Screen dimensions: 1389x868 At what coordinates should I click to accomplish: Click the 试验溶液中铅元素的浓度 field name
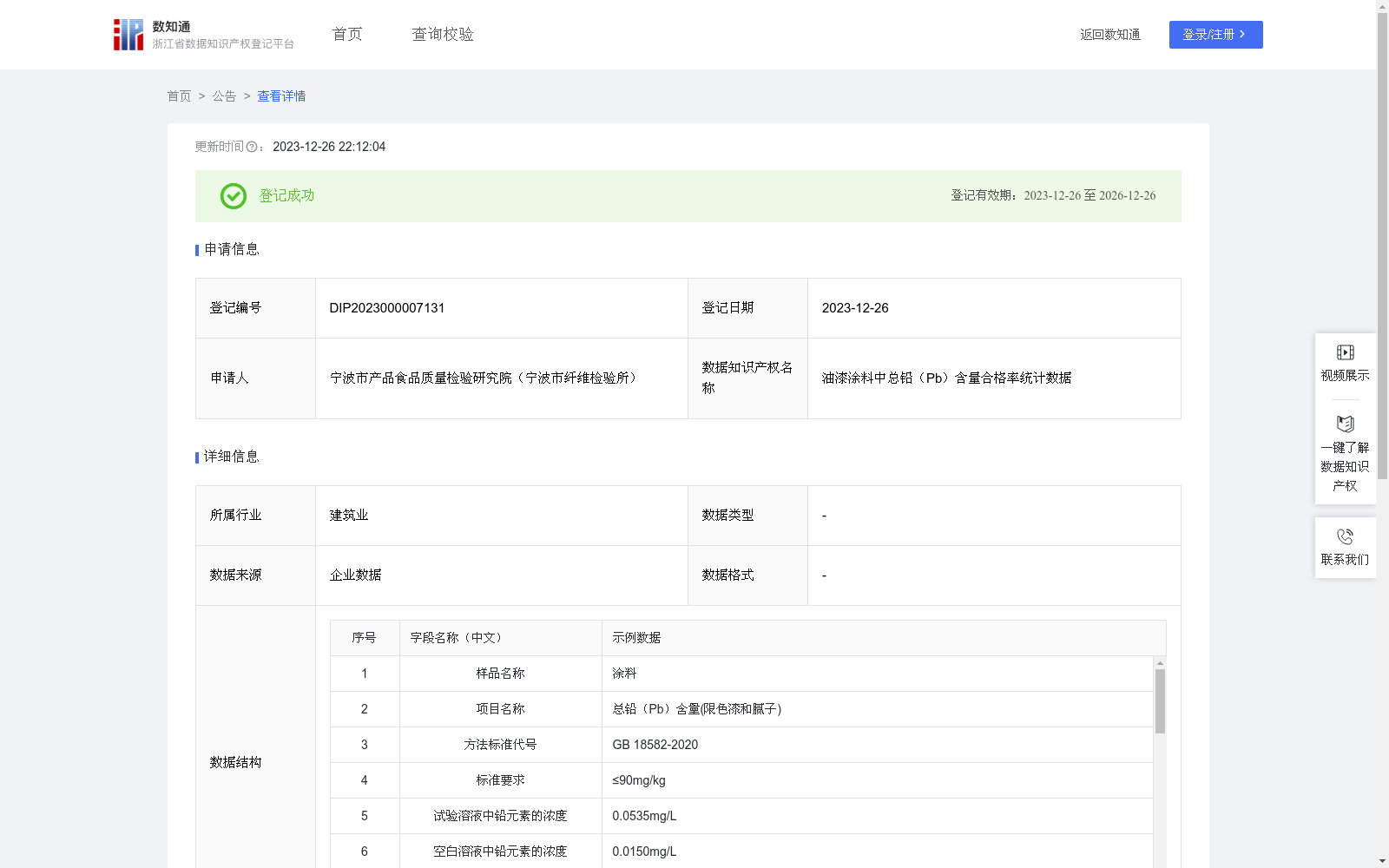(x=500, y=816)
